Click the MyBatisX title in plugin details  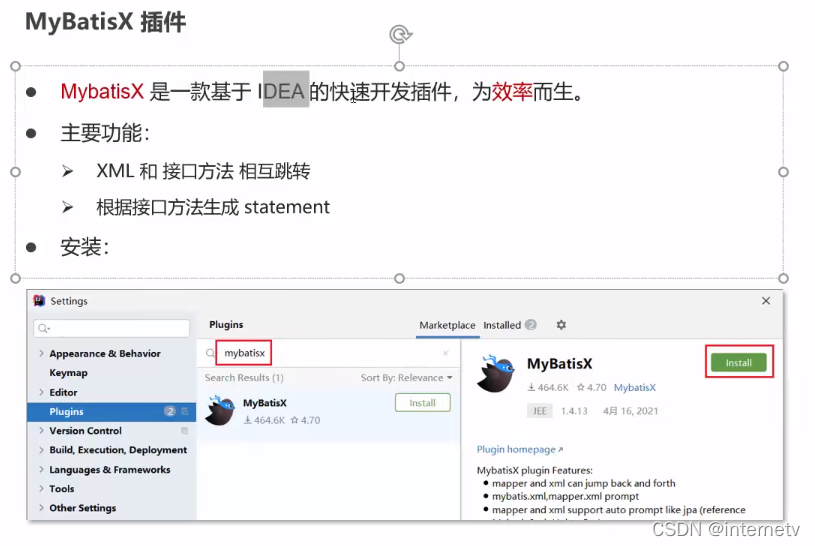(x=560, y=363)
